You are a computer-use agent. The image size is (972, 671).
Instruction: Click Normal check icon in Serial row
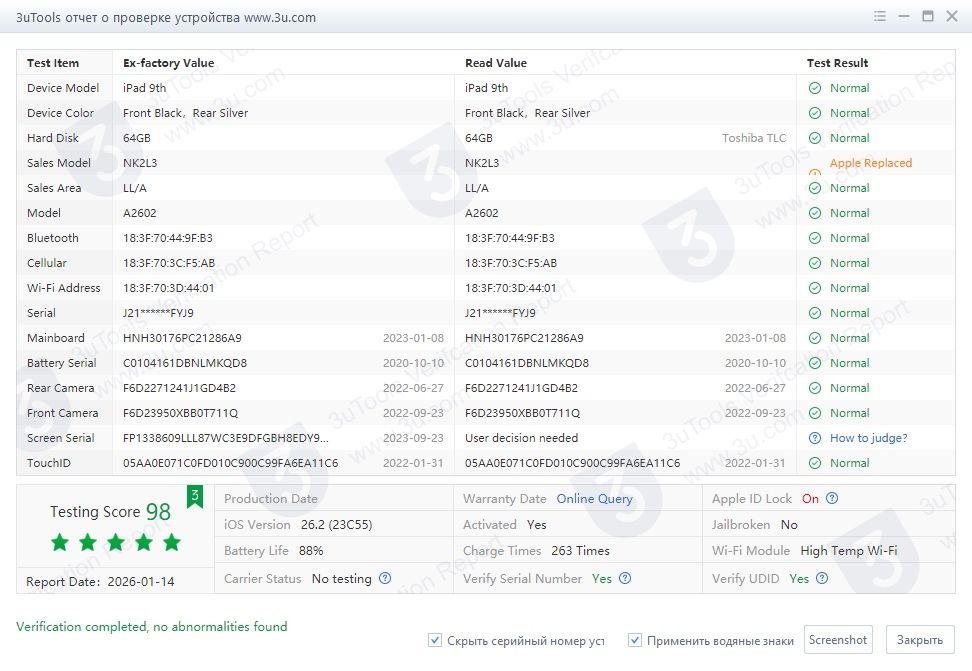[815, 313]
